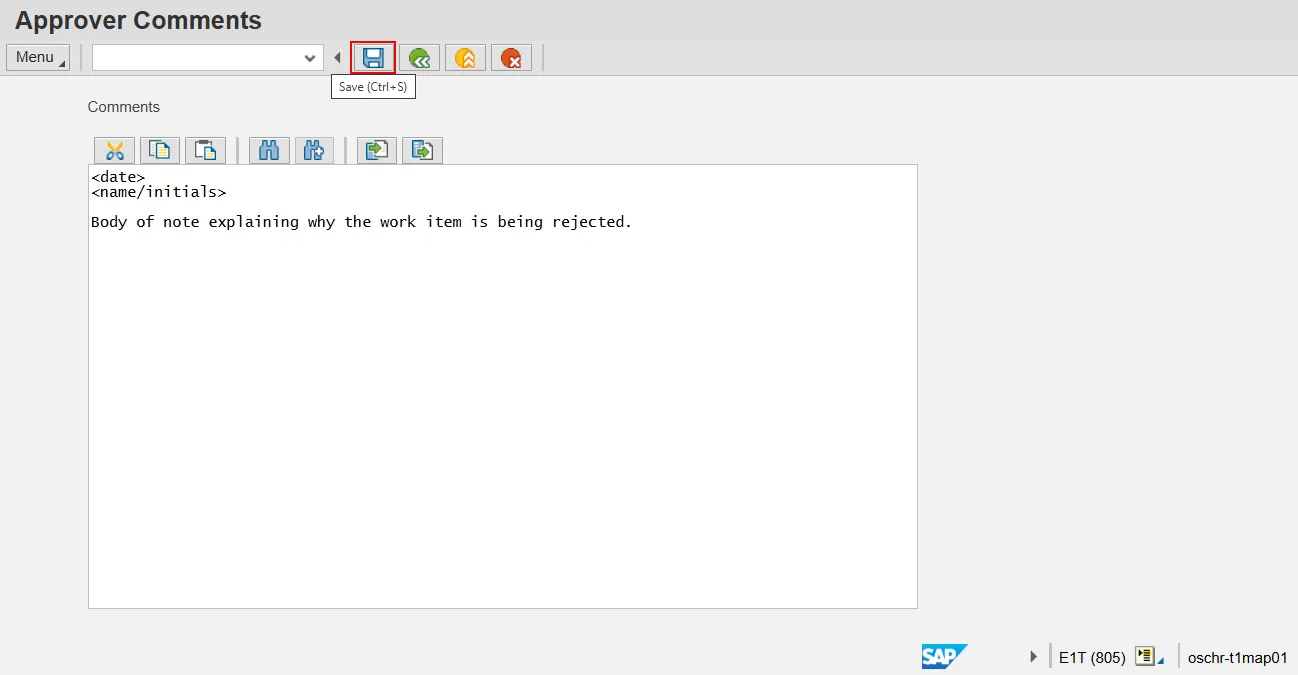
Task: Click the Load local file icon
Action: tap(377, 150)
